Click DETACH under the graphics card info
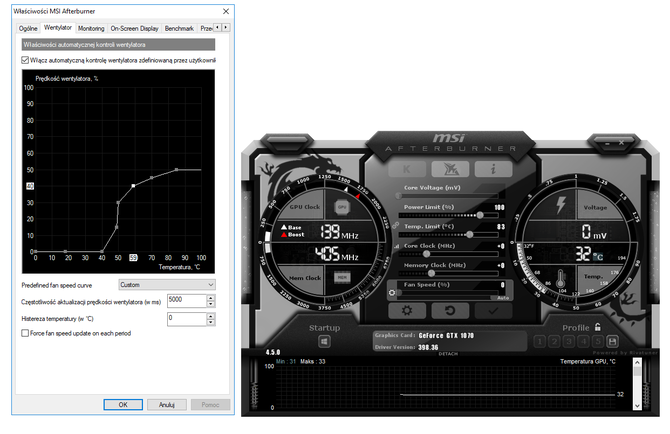Image resolution: width=670 pixels, height=434 pixels. point(448,354)
